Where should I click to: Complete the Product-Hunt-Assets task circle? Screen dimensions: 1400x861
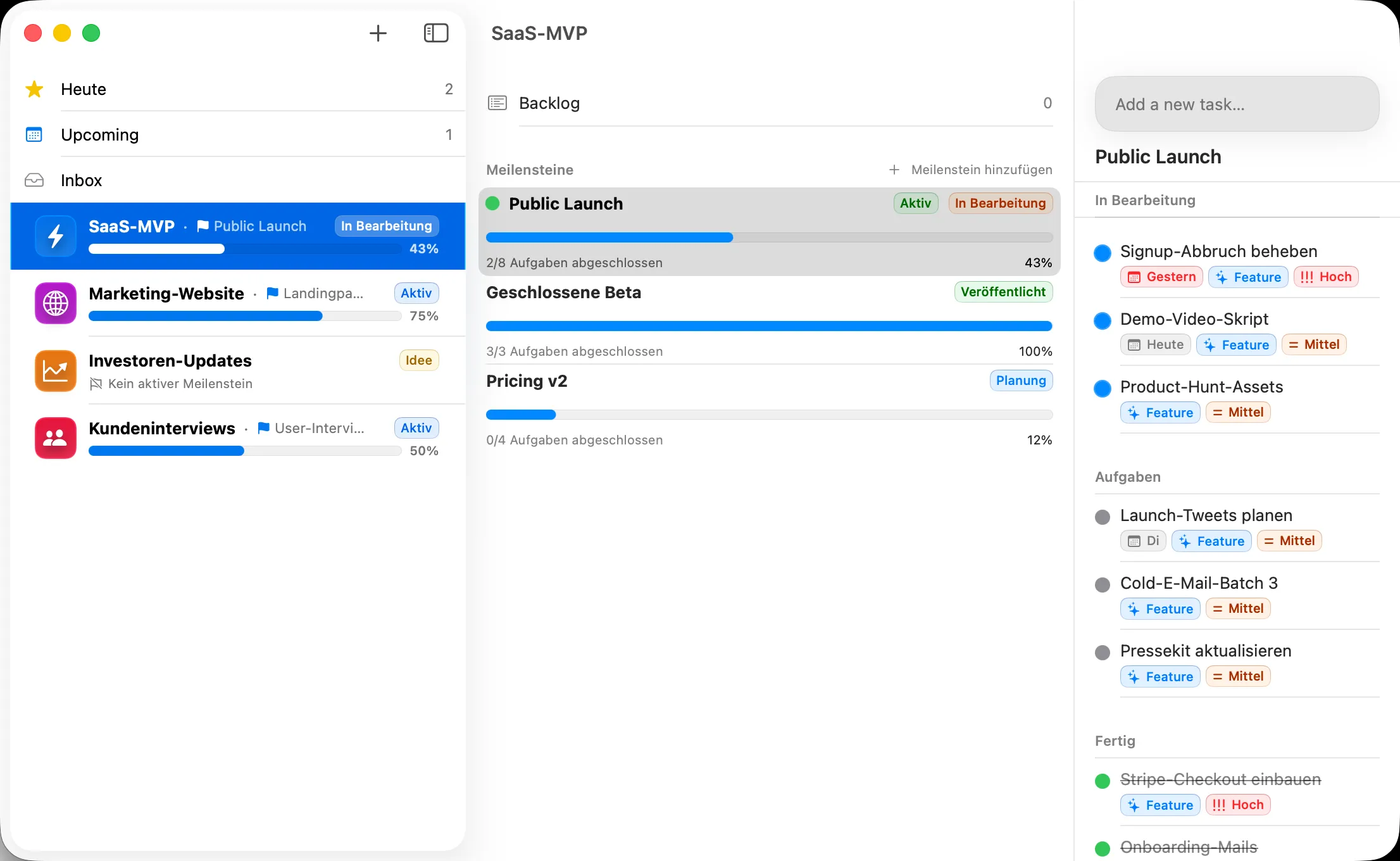(1103, 389)
